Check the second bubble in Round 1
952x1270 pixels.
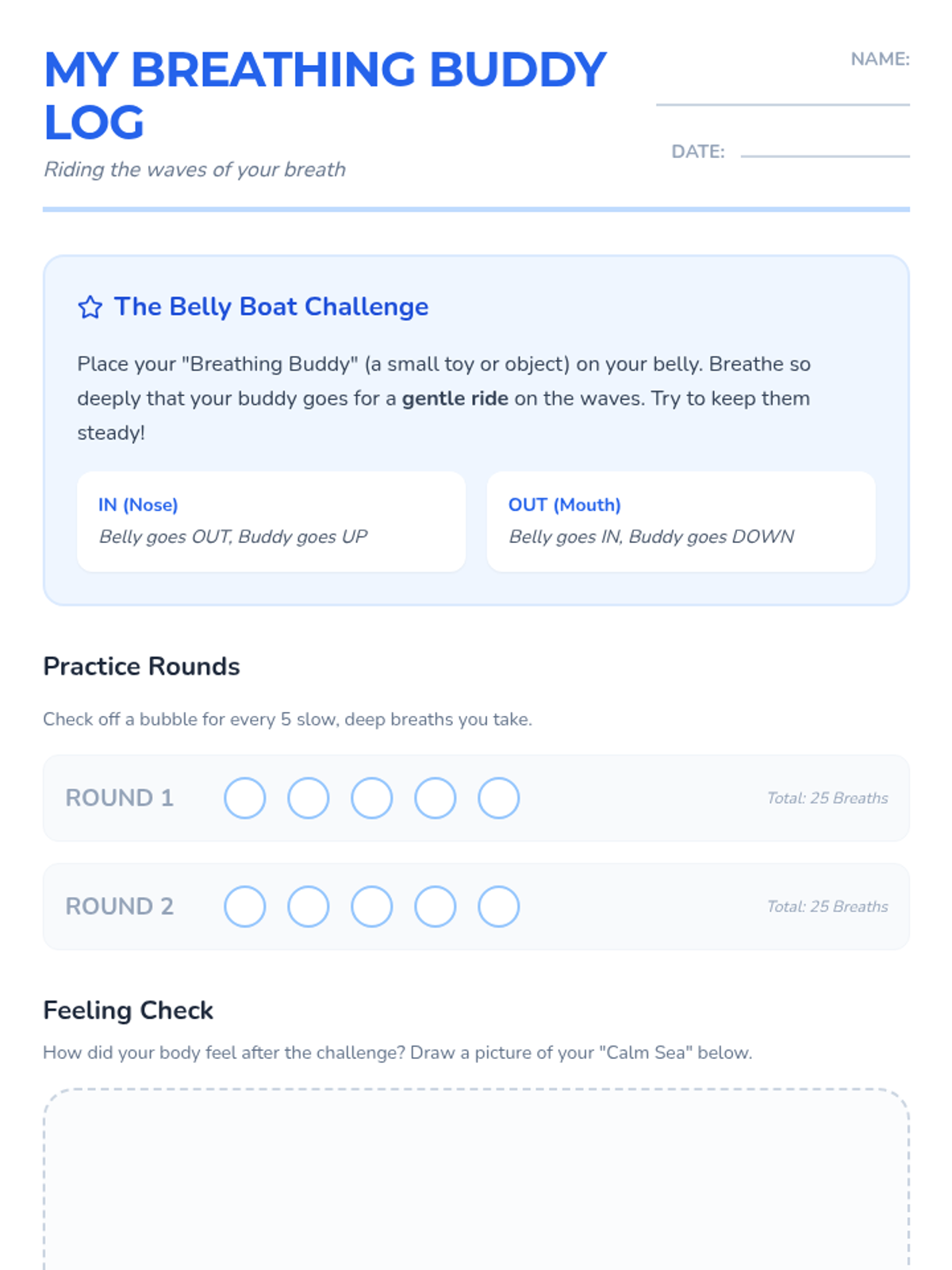308,798
